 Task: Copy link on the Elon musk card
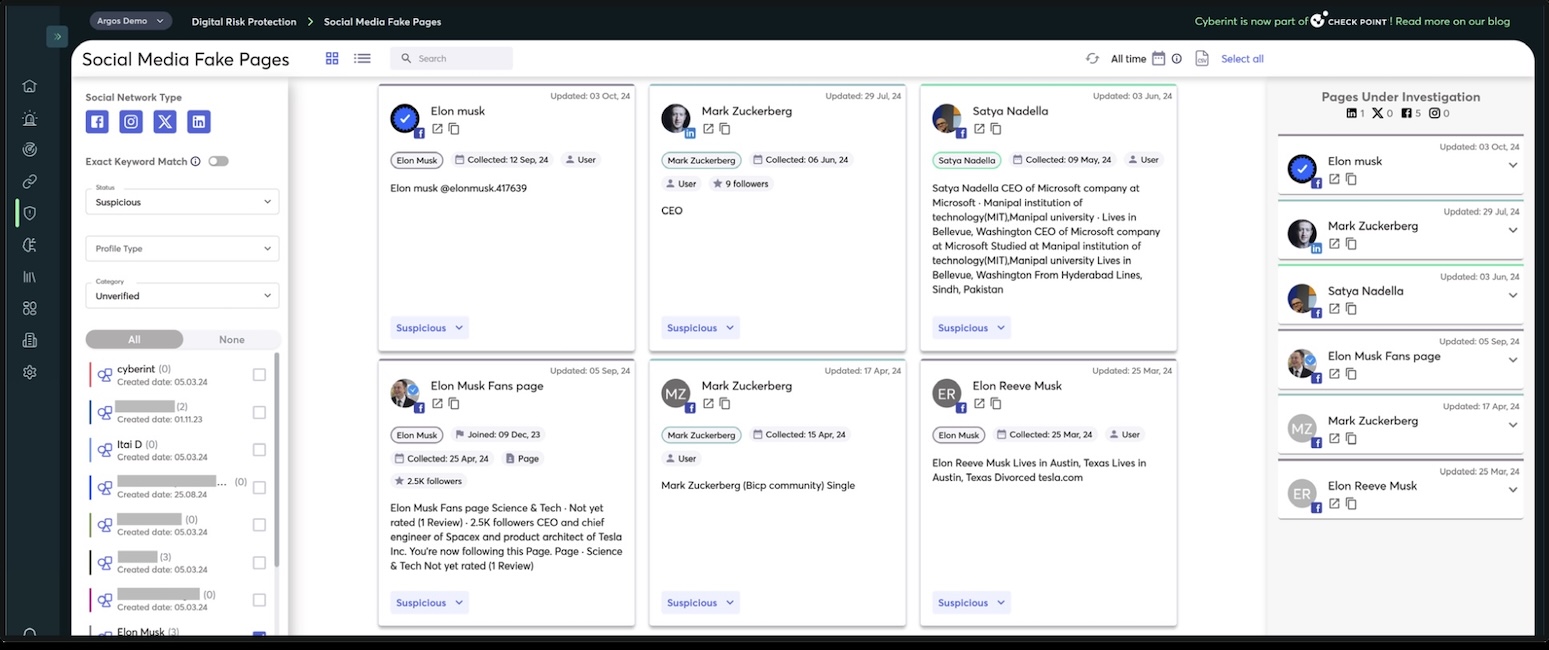[454, 129]
